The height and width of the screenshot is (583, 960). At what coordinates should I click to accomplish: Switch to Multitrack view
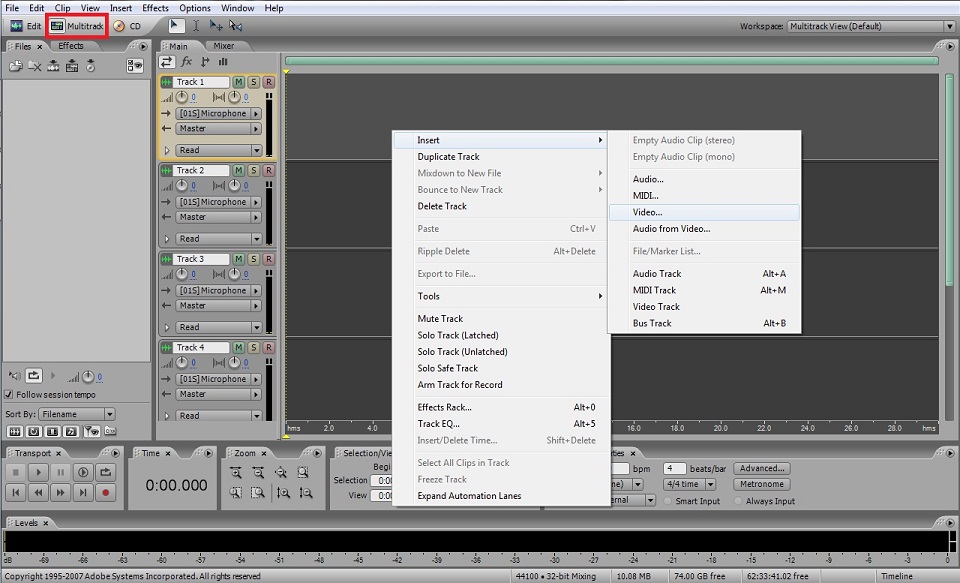[x=77, y=25]
